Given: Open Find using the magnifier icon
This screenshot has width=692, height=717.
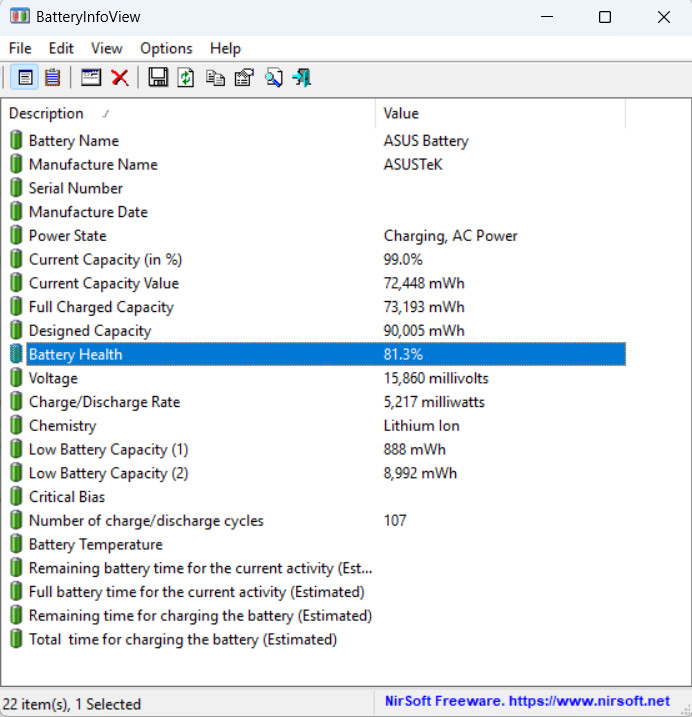Looking at the screenshot, I should tap(274, 77).
